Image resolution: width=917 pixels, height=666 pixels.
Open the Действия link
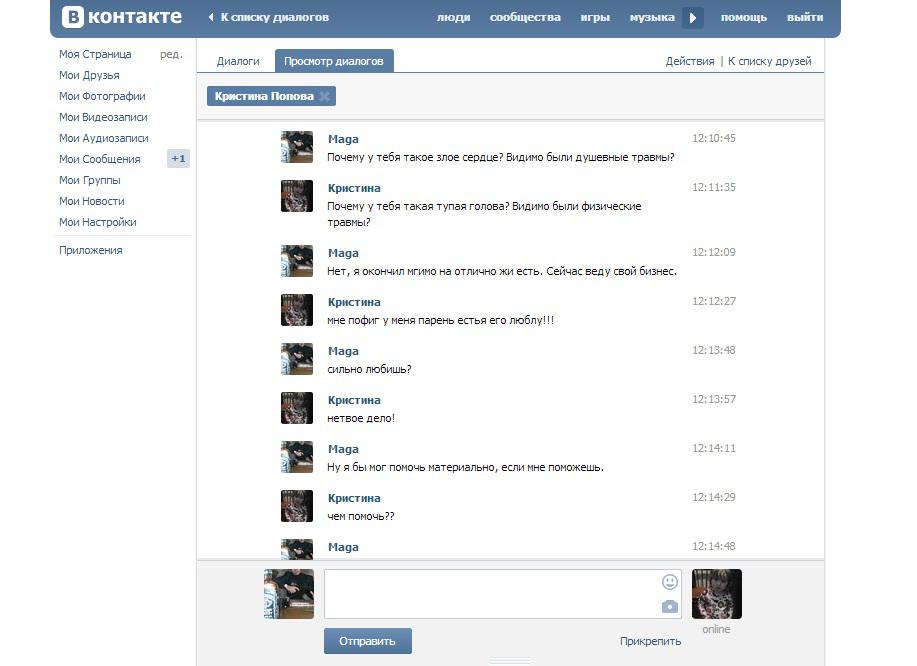690,61
